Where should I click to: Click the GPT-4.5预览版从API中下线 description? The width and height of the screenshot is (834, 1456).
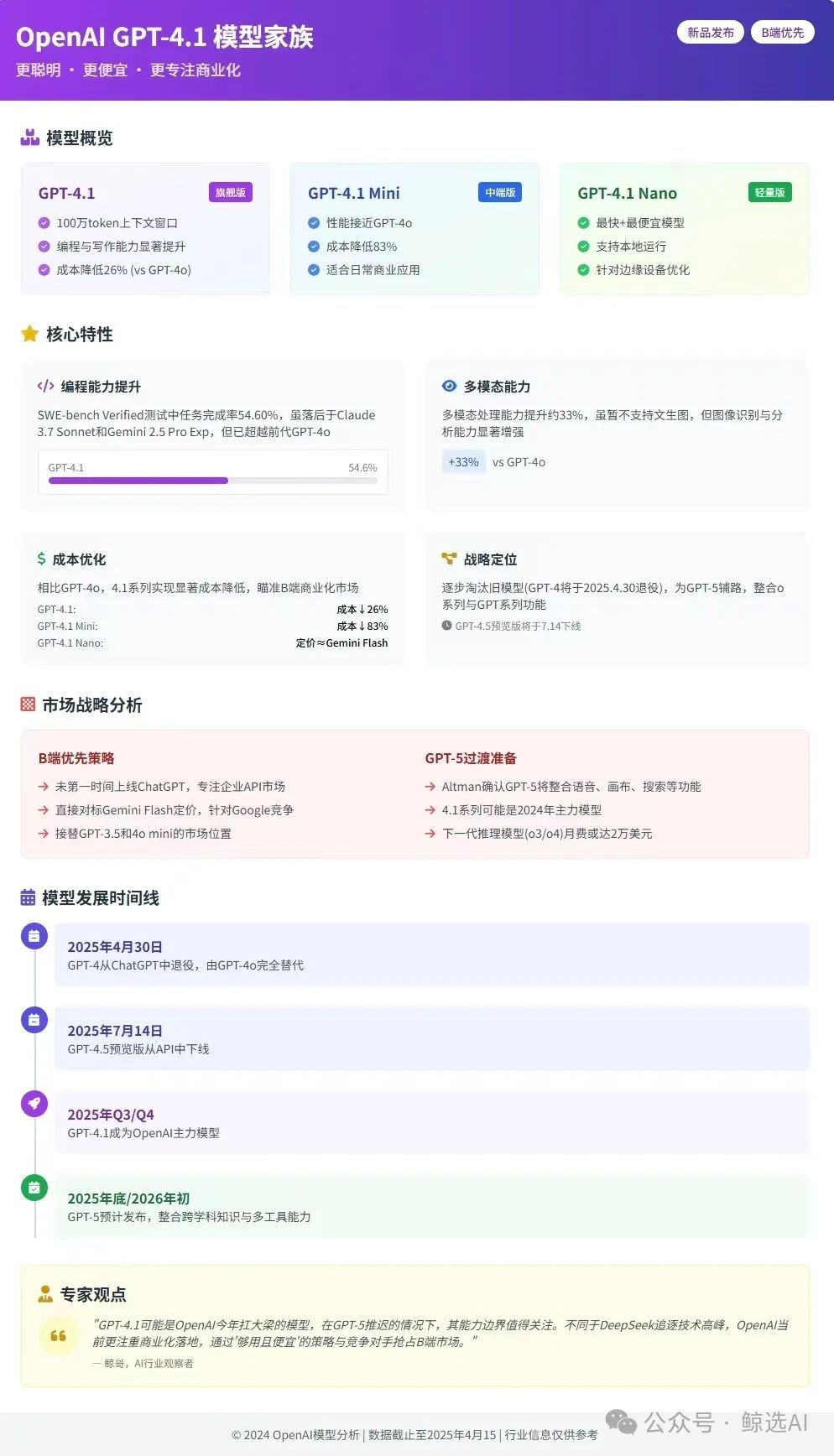138,1049
